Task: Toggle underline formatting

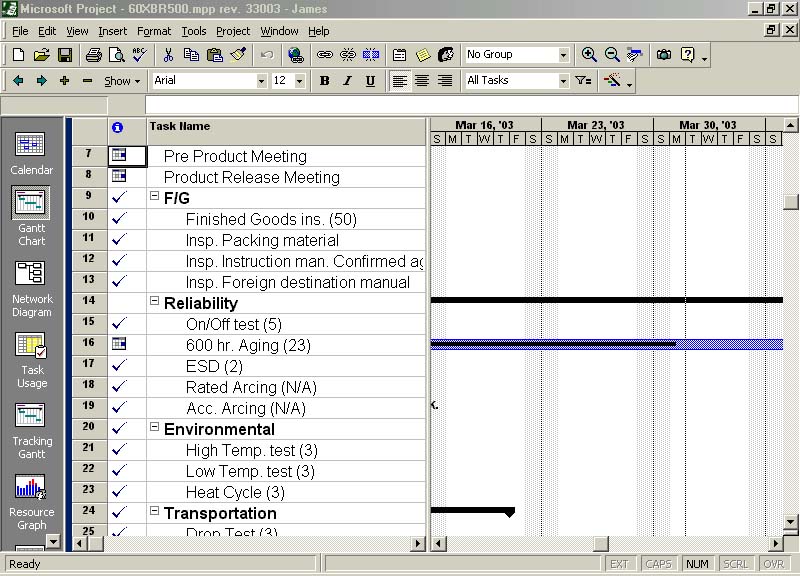Action: point(370,81)
